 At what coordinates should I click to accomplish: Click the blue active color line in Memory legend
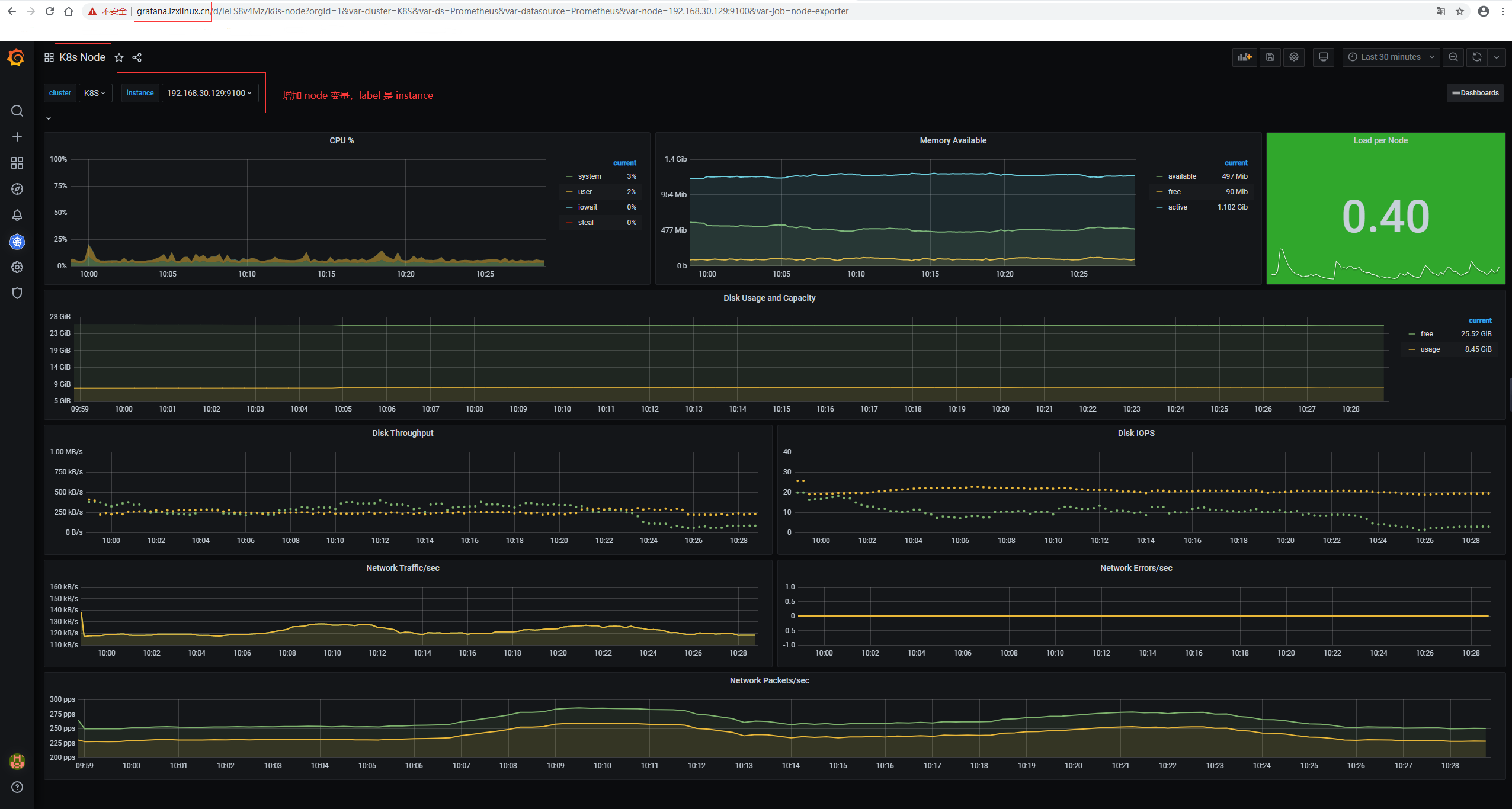click(1159, 207)
